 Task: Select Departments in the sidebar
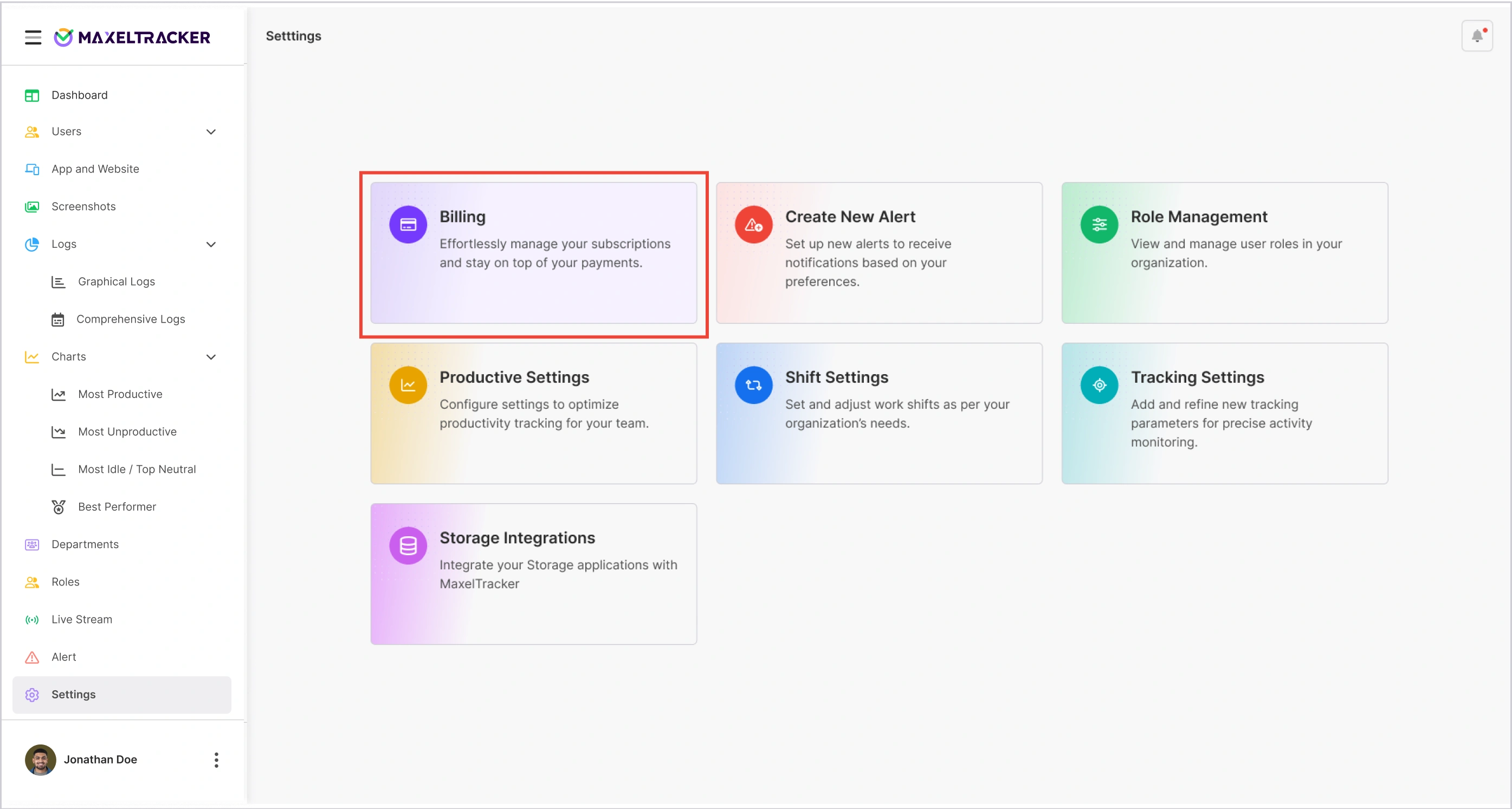(121, 545)
